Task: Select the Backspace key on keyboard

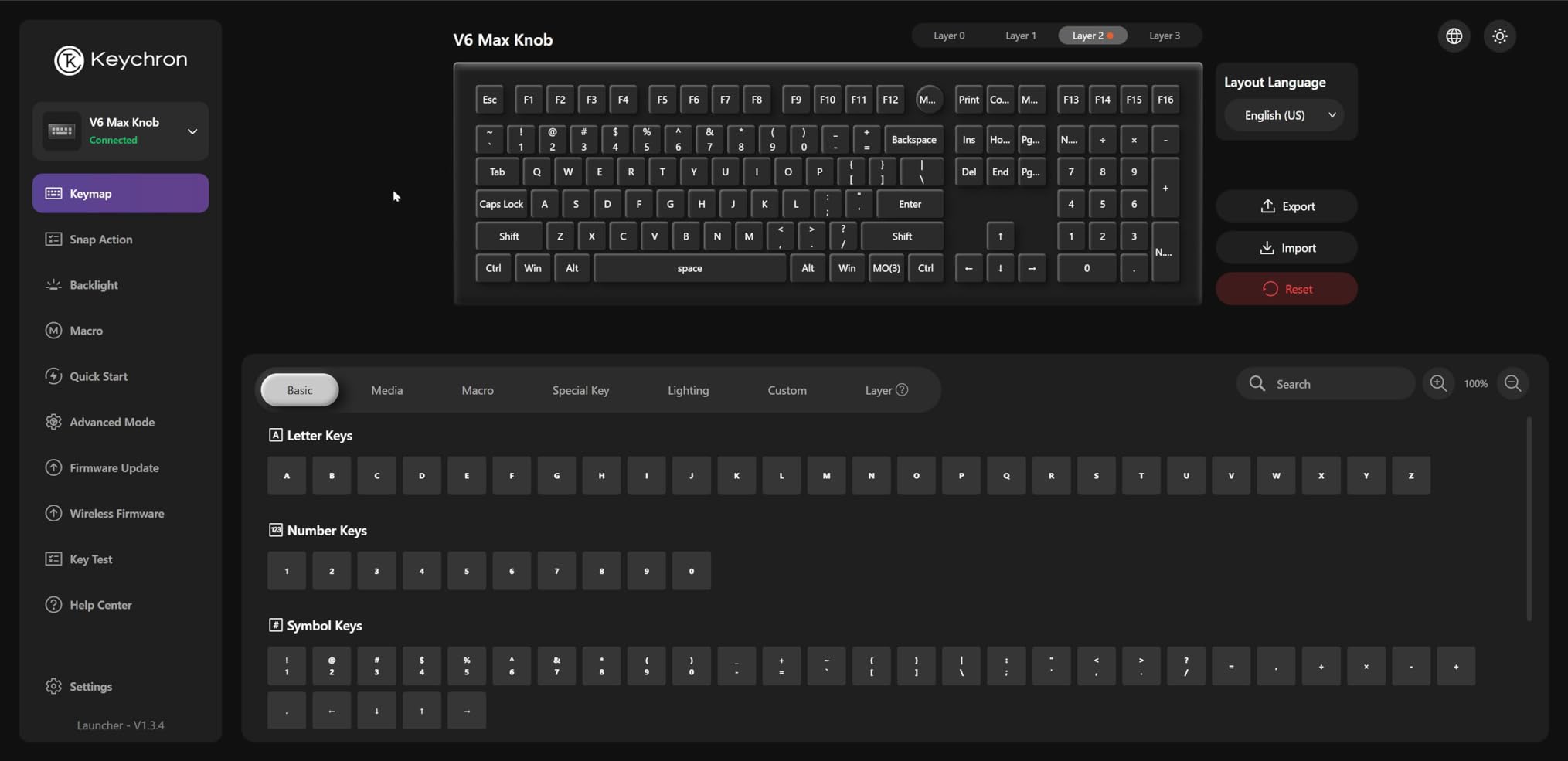Action: pyautogui.click(x=913, y=140)
